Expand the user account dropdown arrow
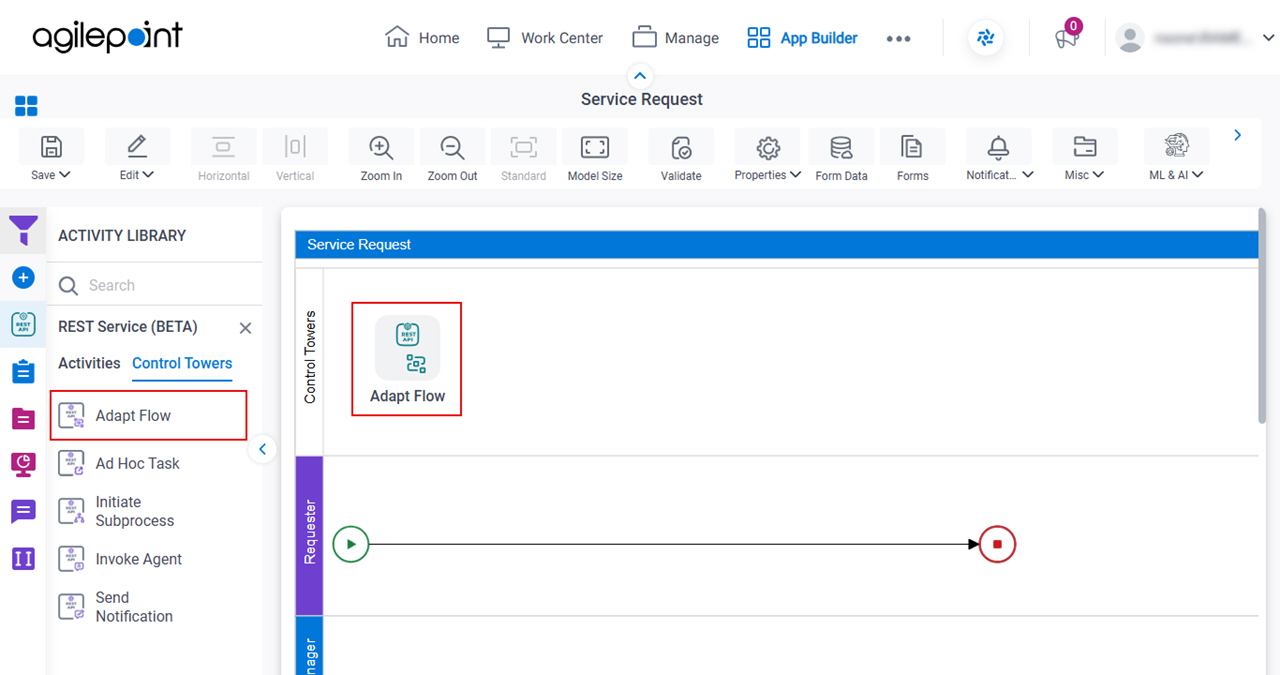Viewport: 1280px width, 675px height. coord(1268,38)
